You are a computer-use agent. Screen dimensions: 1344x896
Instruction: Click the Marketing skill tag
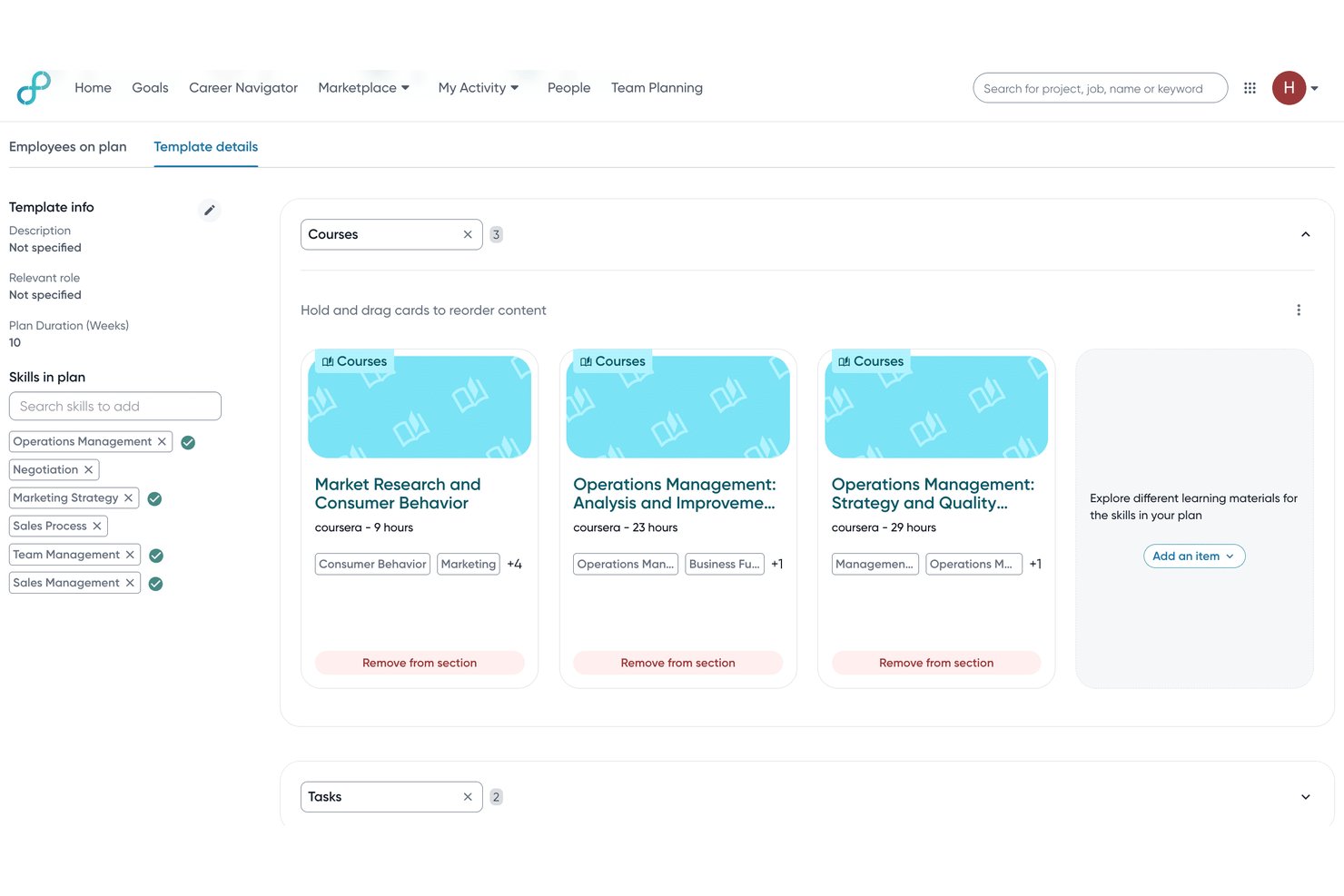click(469, 564)
